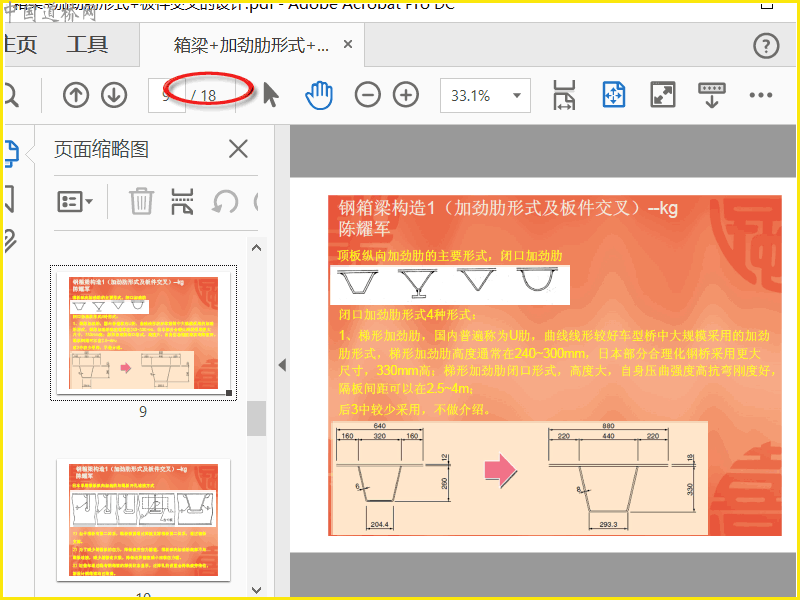Select the arrow selection tool

(x=271, y=95)
